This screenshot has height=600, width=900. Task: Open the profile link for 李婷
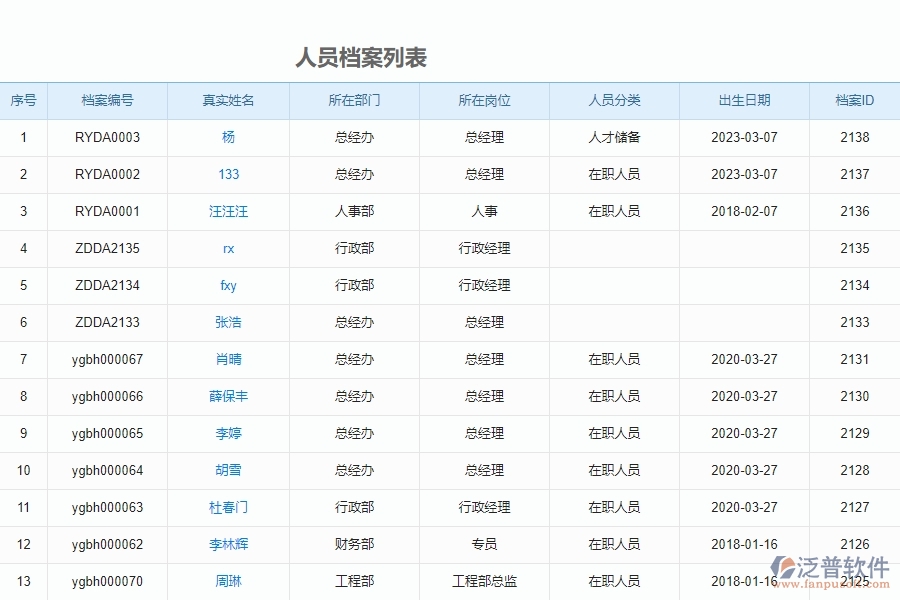(x=228, y=433)
